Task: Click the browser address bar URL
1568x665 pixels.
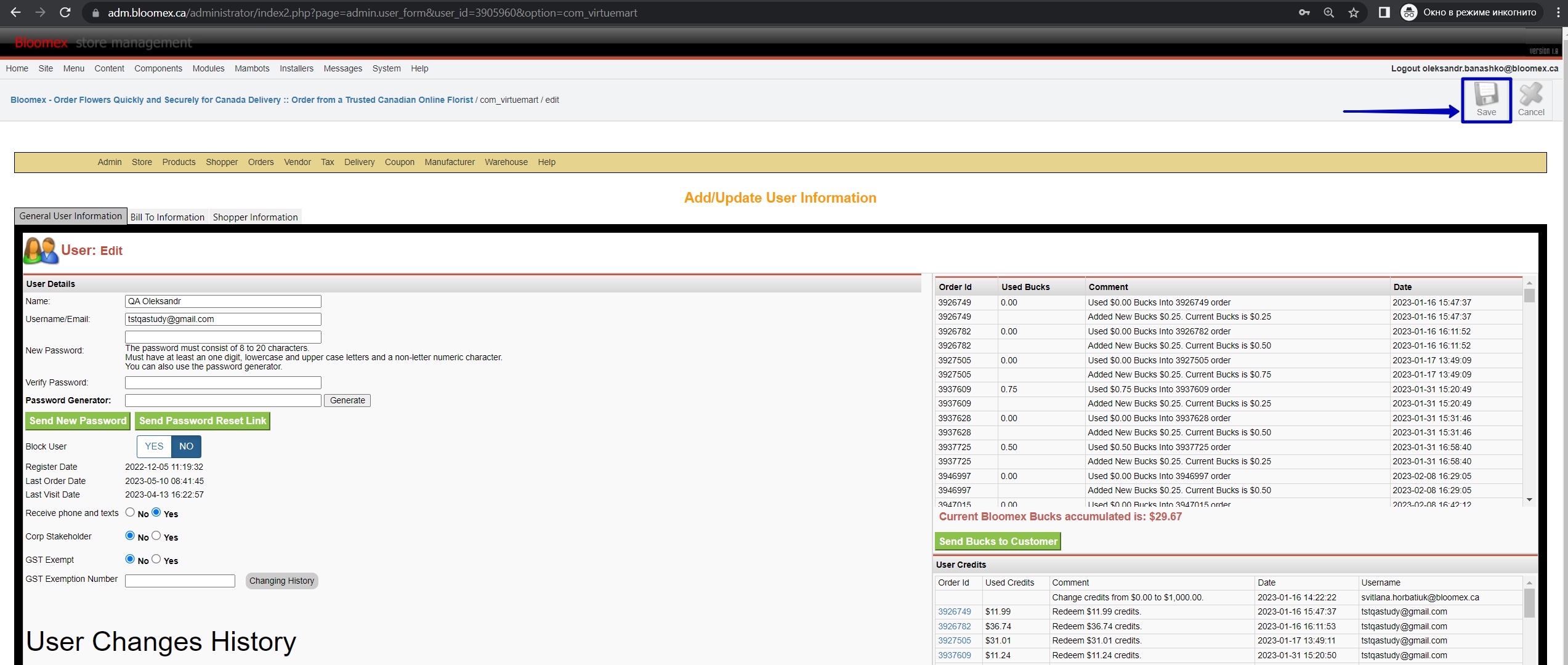Action: (373, 12)
